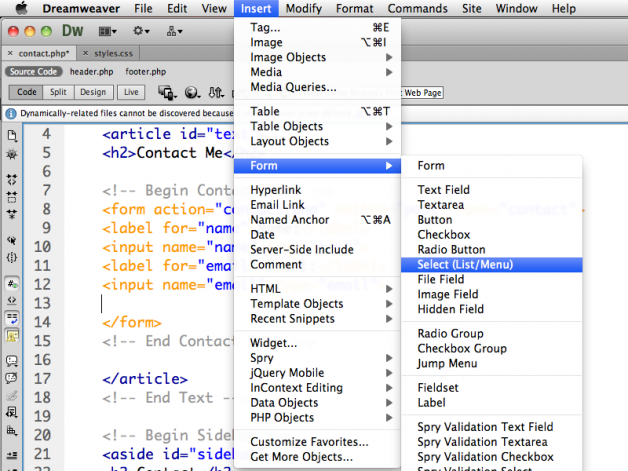Click Expand All icon
This screenshot has height=471, width=628.
(12, 214)
